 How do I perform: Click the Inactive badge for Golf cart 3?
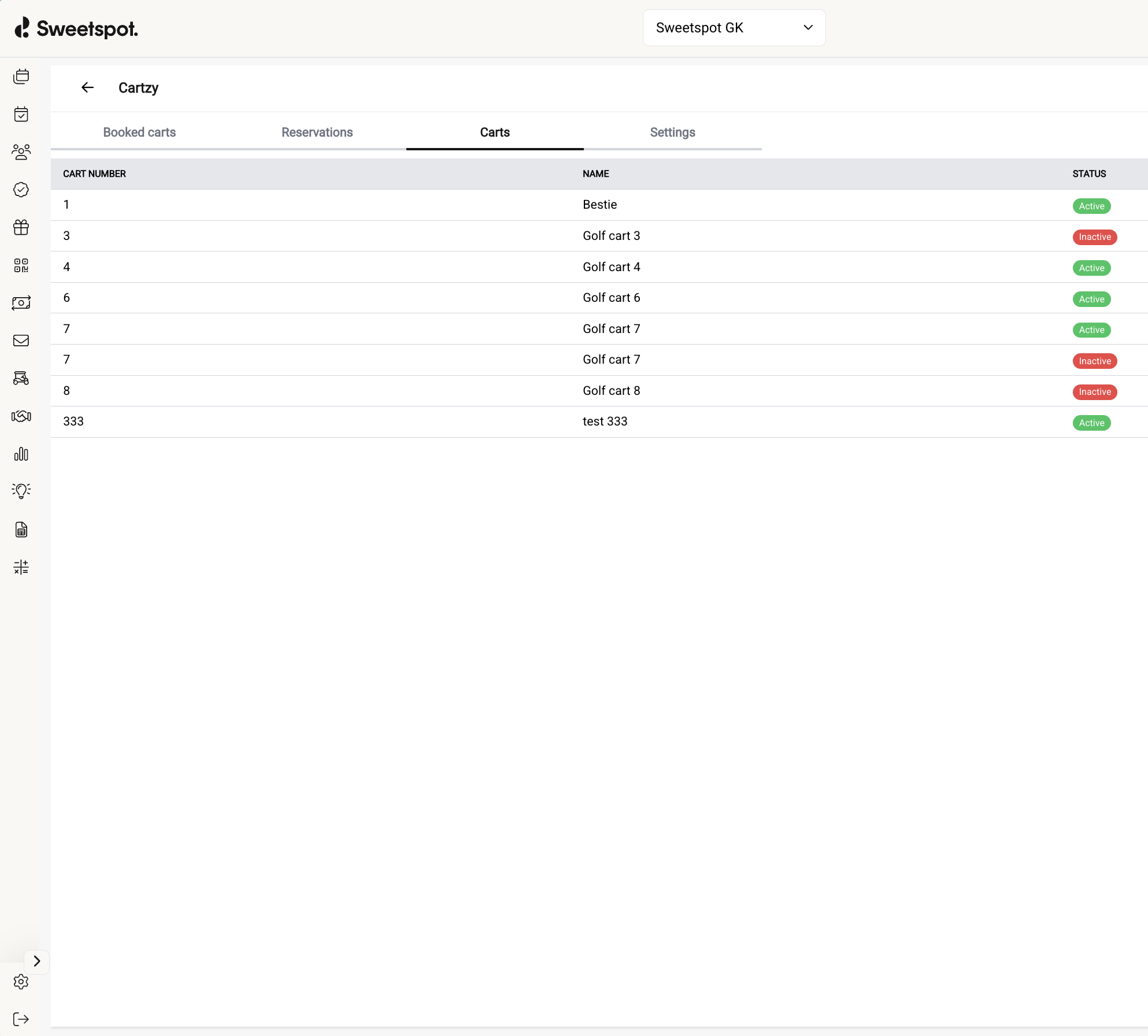click(1094, 237)
